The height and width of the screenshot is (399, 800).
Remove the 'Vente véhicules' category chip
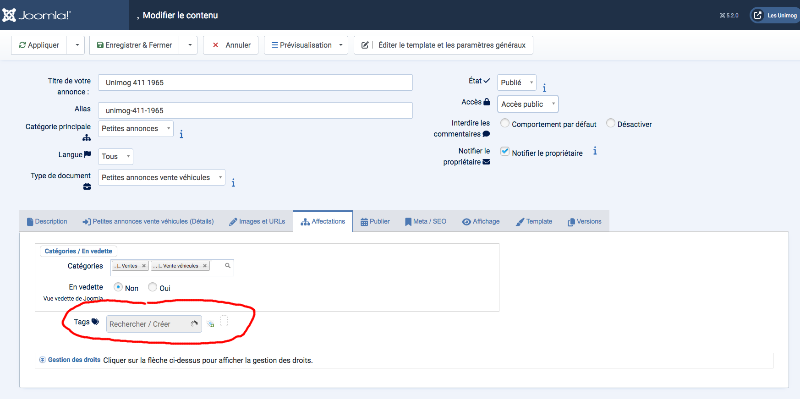point(205,266)
